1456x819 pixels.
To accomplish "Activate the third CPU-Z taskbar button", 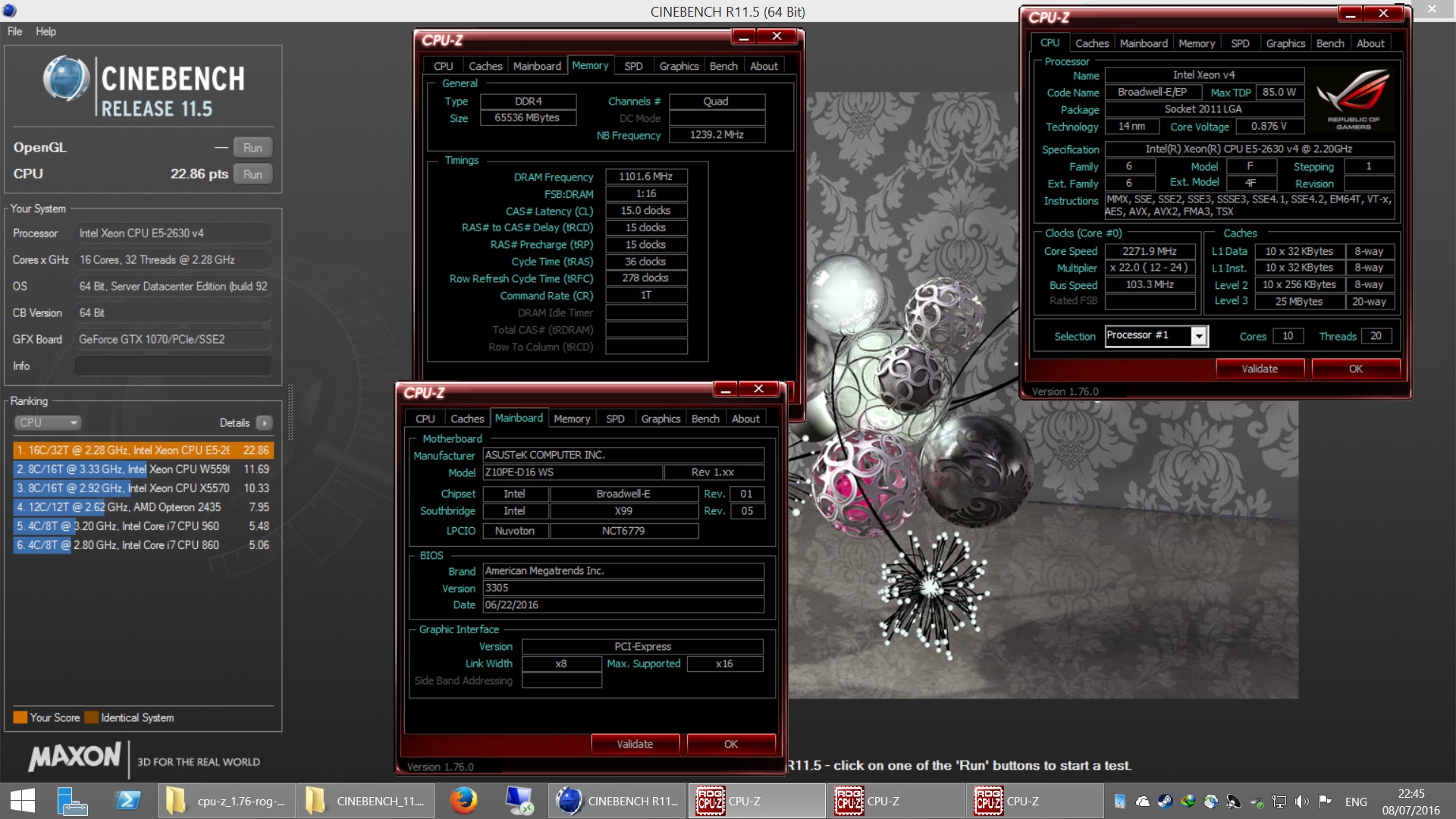I will pos(1034,801).
